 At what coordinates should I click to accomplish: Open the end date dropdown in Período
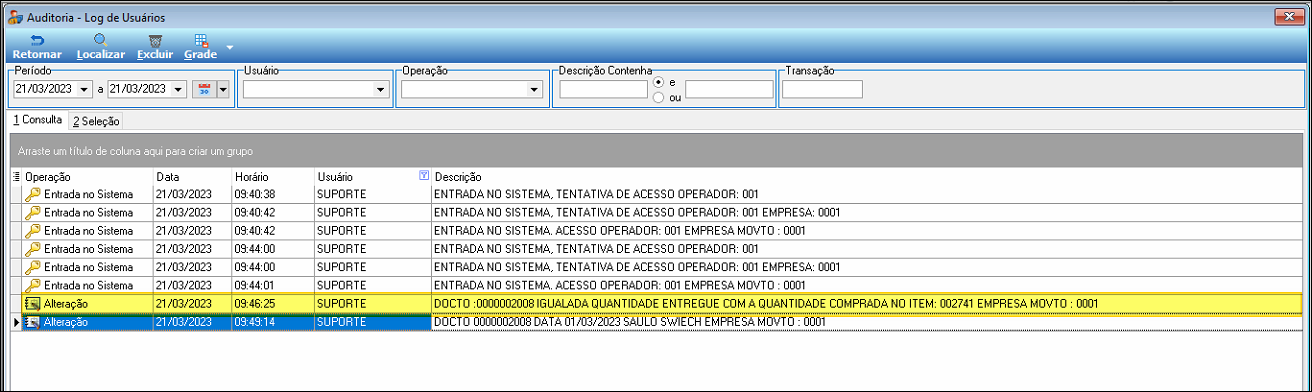(179, 89)
